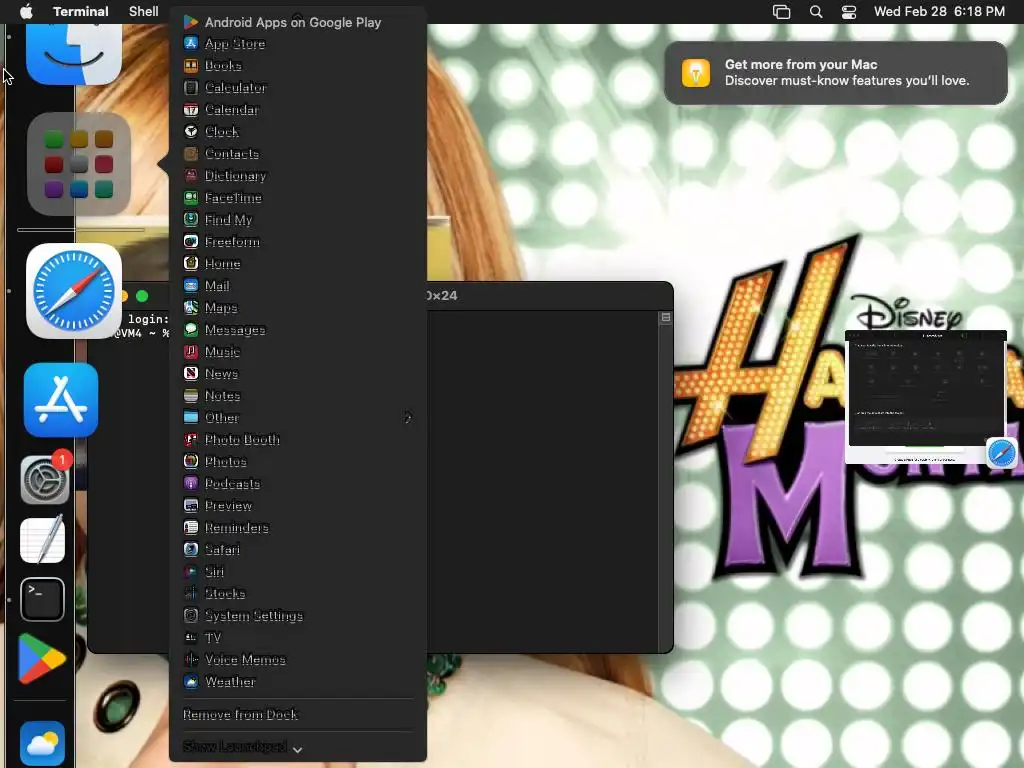Viewport: 1024px width, 768px height.
Task: Select Messages in the list
Action: pyautogui.click(x=298, y=330)
